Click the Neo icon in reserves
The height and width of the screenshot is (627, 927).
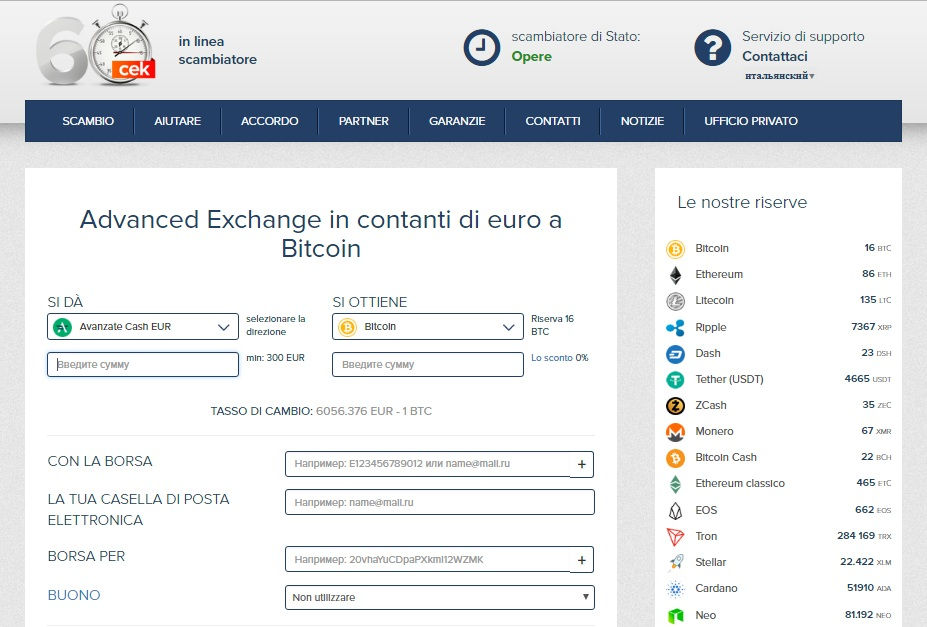[675, 616]
